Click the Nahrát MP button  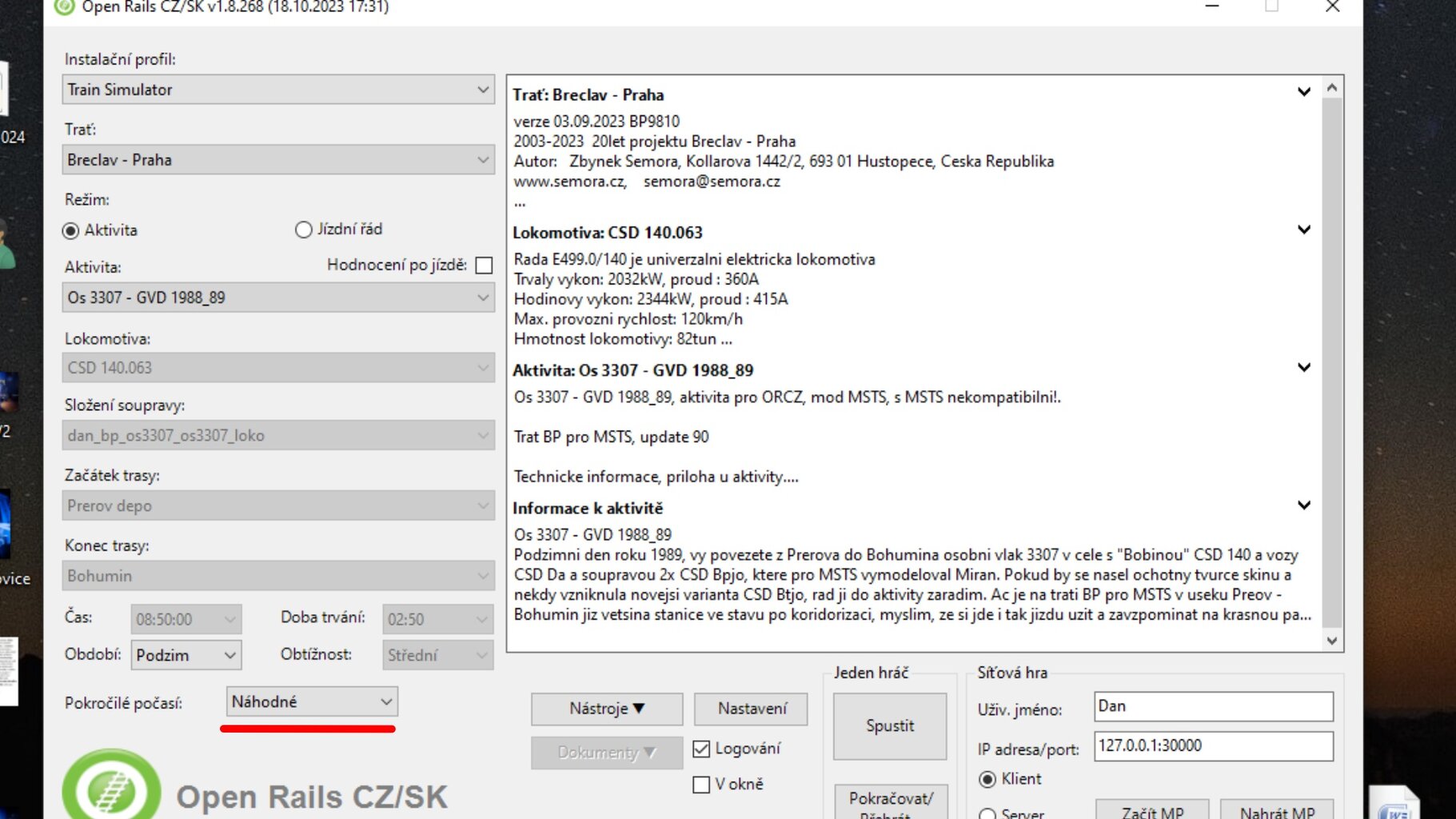(1277, 809)
